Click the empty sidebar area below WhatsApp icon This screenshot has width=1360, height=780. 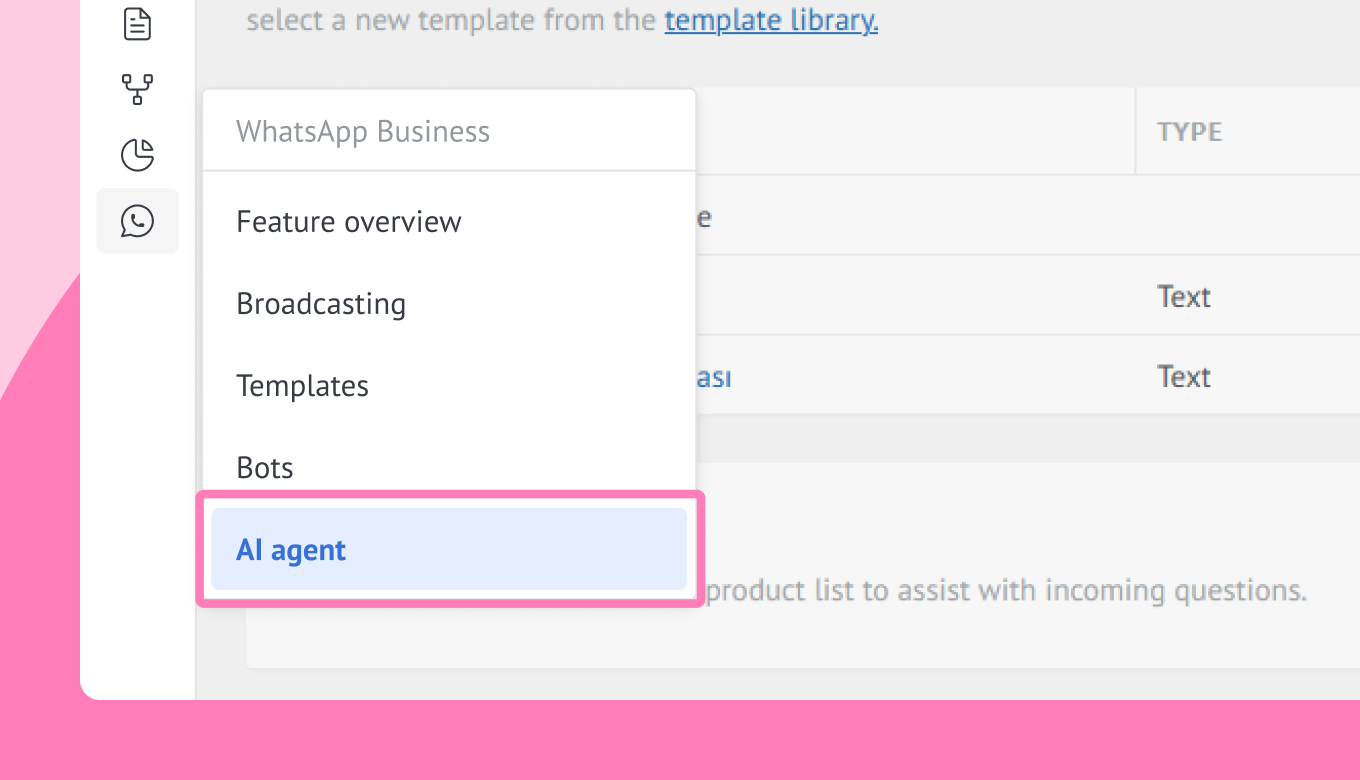(x=137, y=450)
